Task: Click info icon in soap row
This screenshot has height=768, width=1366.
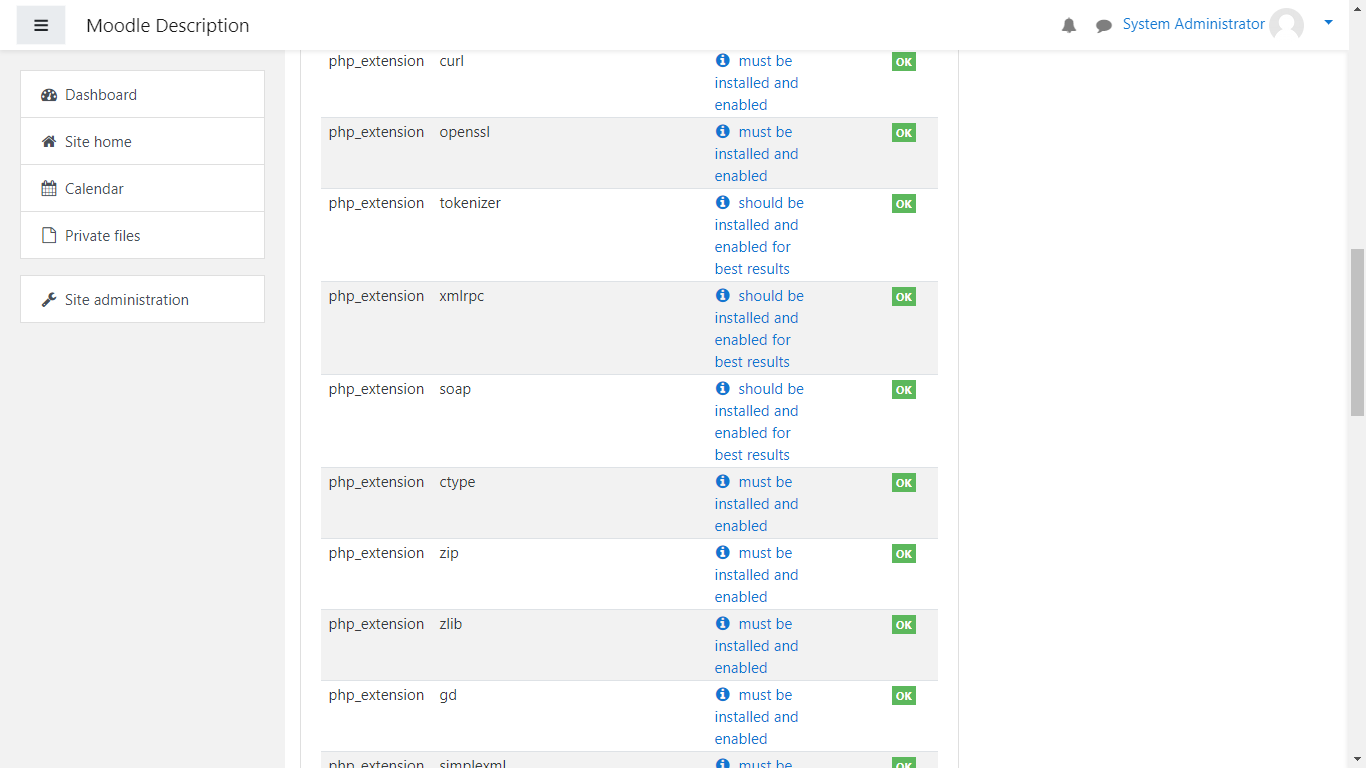Action: [x=723, y=388]
